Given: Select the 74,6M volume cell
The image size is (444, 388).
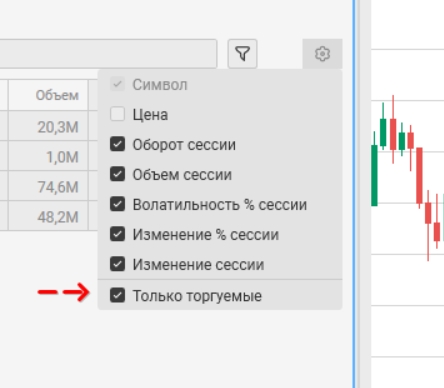Looking at the screenshot, I should click(x=48, y=186).
